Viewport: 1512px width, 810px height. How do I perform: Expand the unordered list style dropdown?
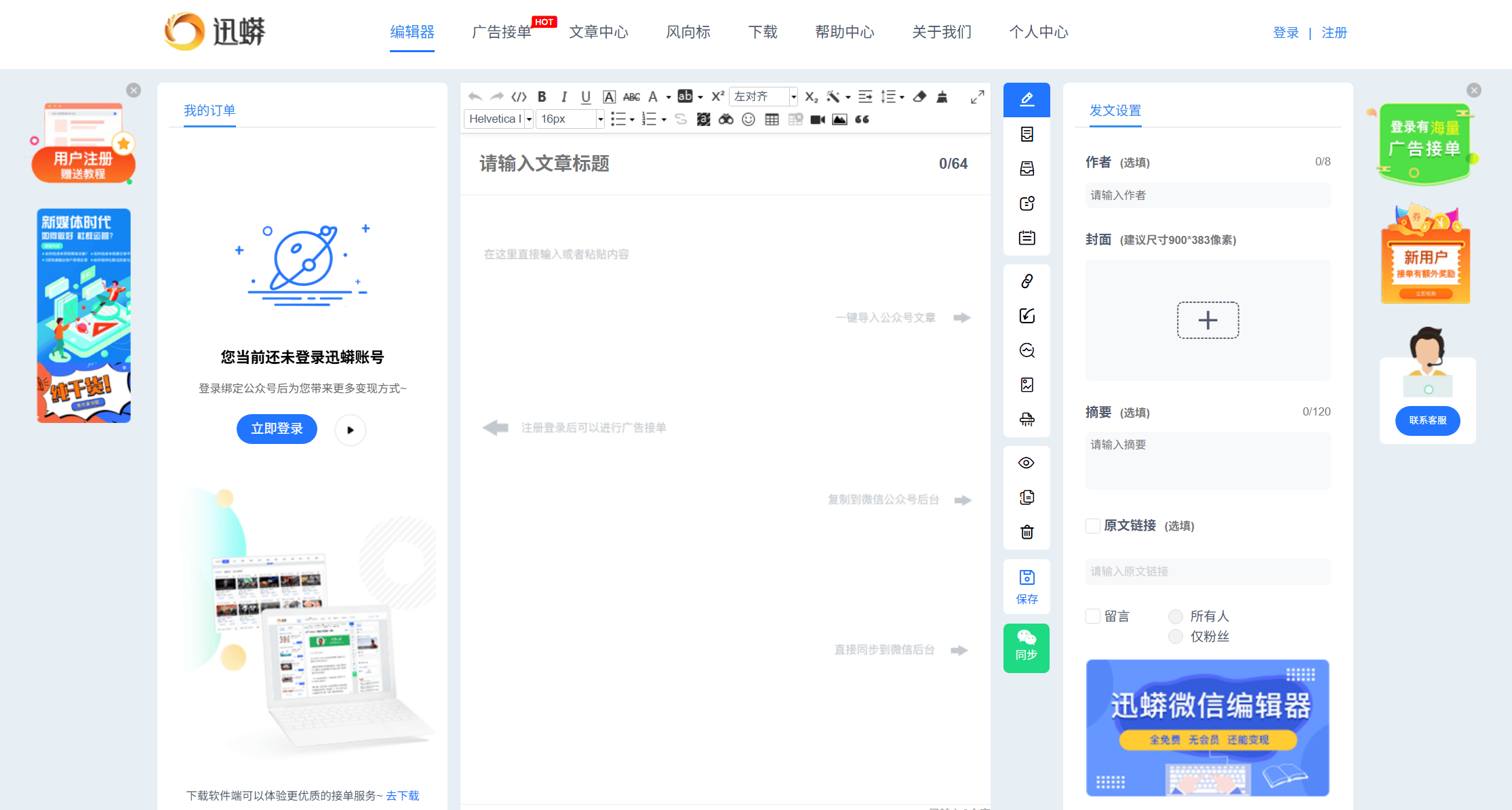point(632,120)
